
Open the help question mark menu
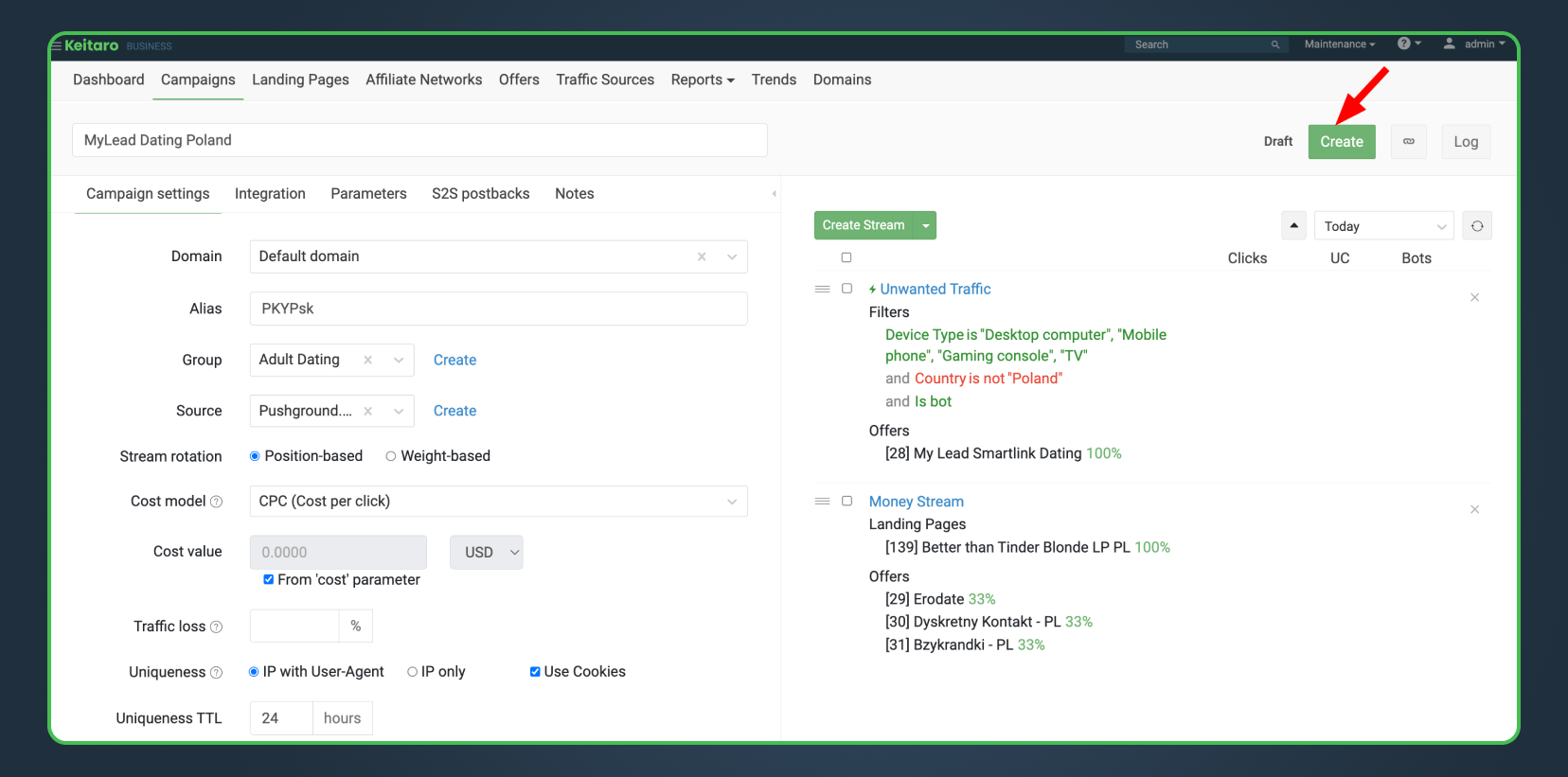(x=1409, y=44)
